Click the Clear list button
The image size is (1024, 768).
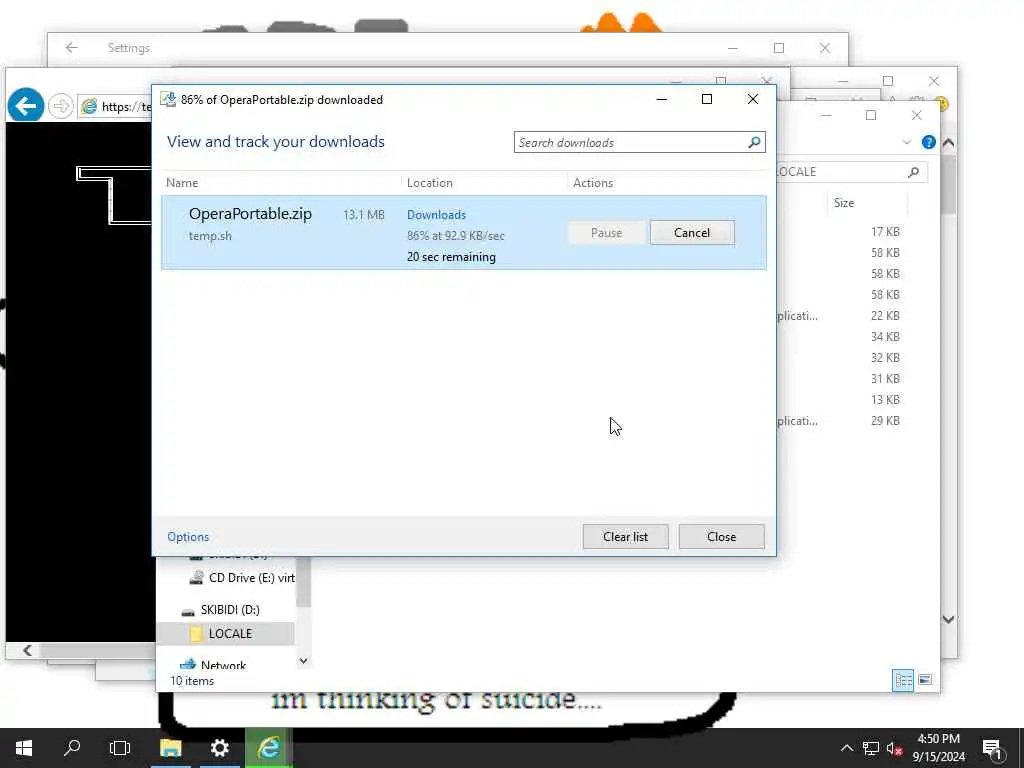(x=625, y=536)
